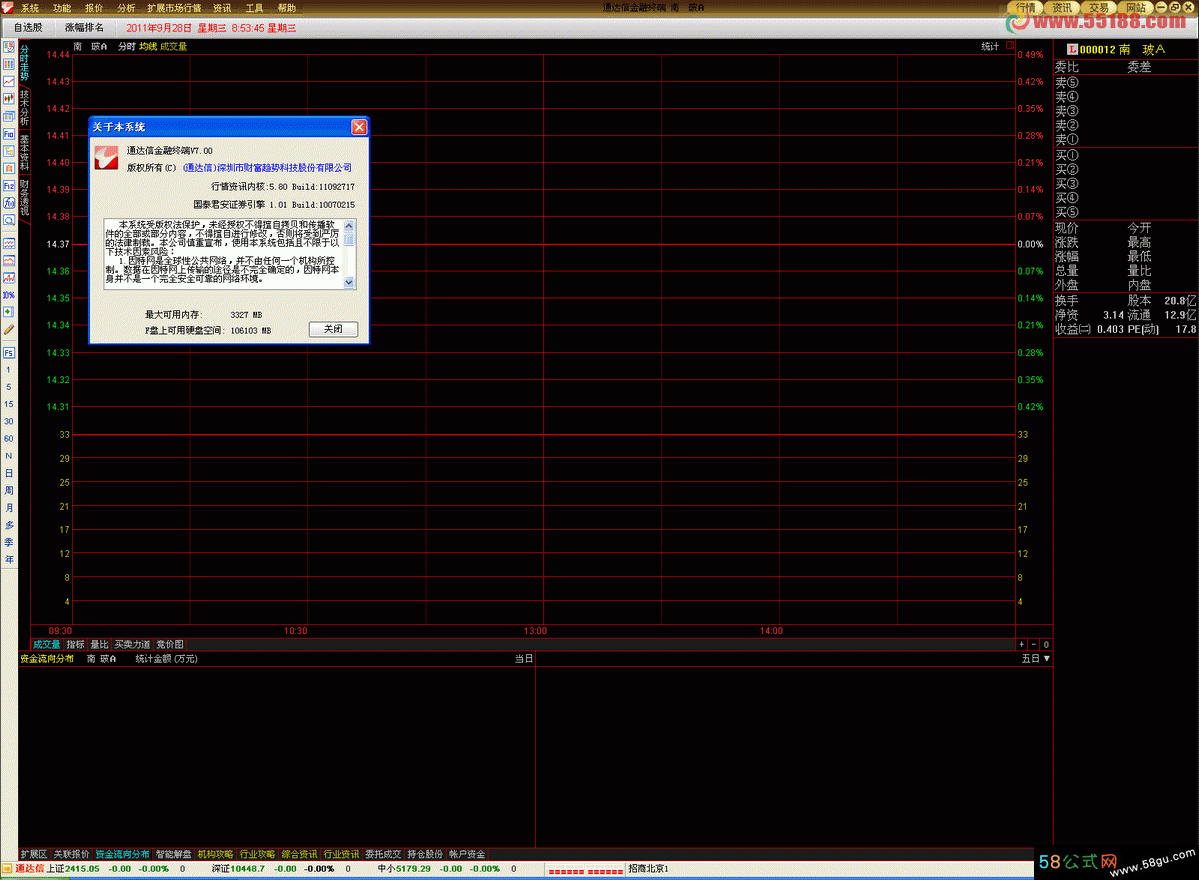Click the F10 company info sidebar icon
This screenshot has height=880, width=1199.
tap(8, 134)
